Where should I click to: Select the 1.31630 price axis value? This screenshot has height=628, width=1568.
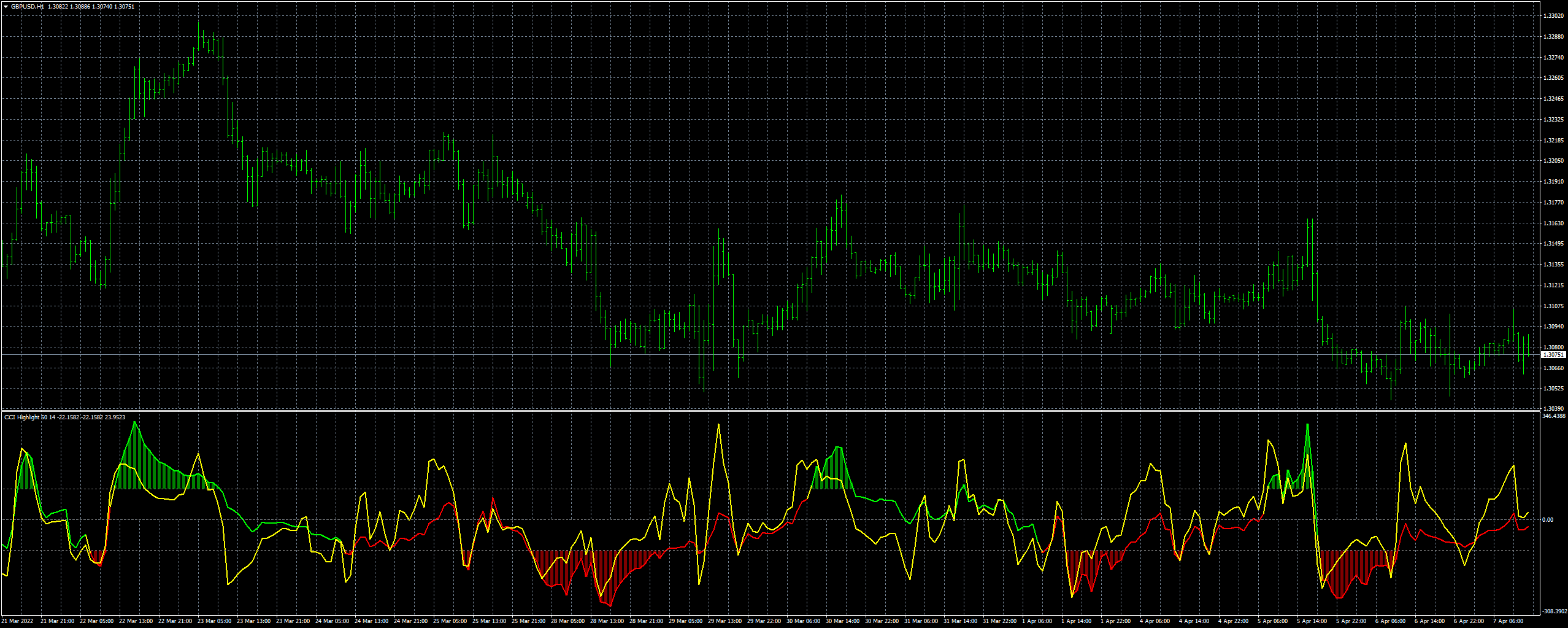click(x=1553, y=223)
